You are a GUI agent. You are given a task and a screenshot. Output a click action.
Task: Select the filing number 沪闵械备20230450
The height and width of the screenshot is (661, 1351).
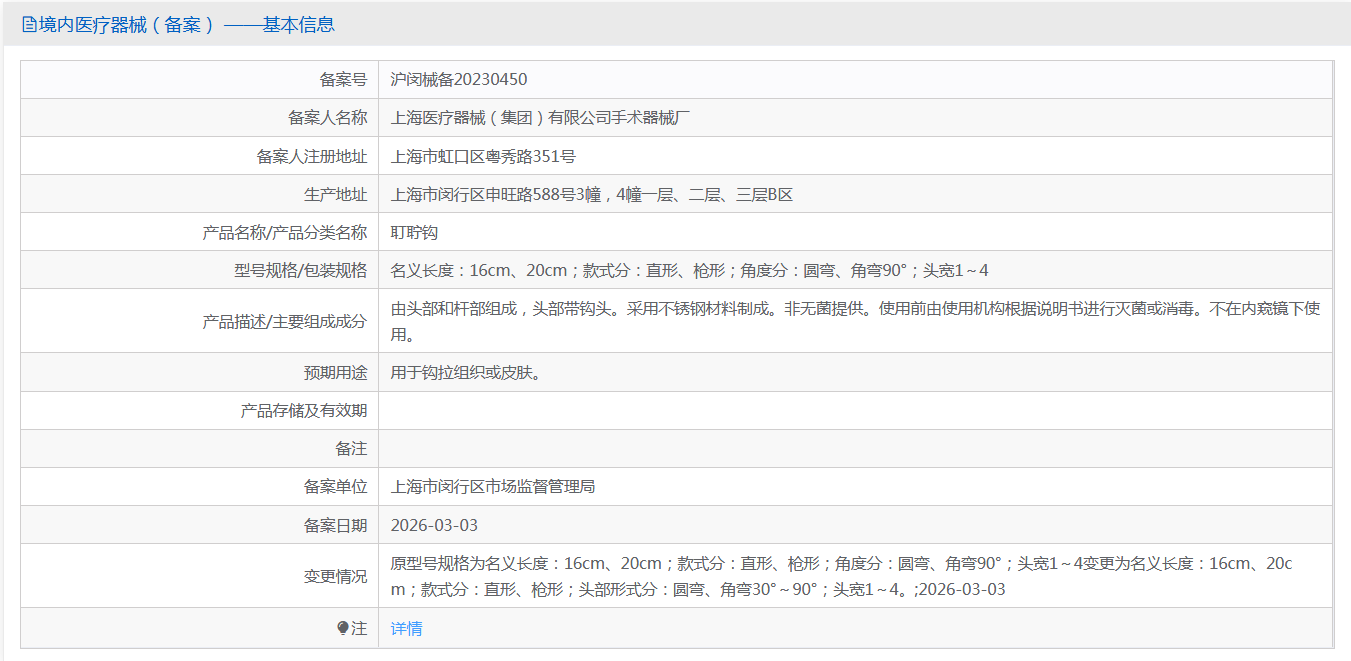pos(459,79)
